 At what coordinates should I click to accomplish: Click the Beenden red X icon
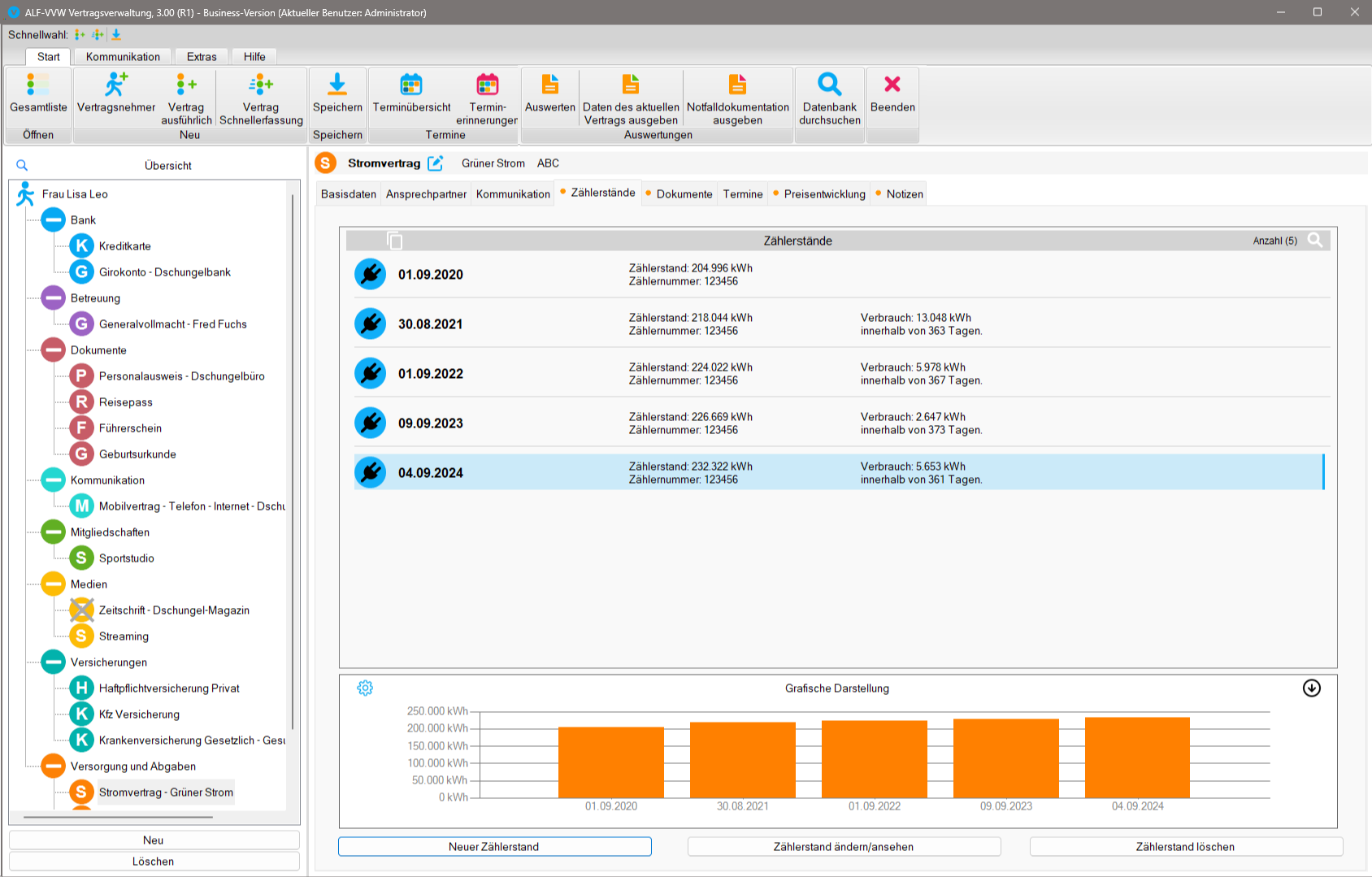click(x=892, y=85)
